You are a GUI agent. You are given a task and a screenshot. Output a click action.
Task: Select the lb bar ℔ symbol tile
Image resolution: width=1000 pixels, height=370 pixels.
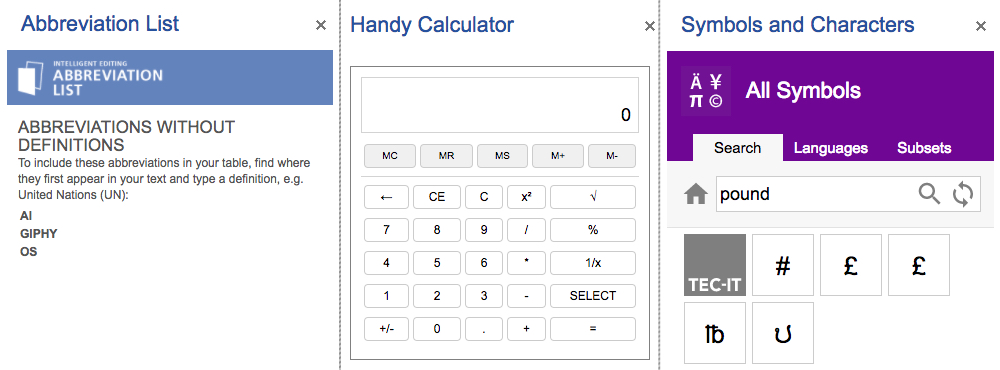(x=715, y=333)
